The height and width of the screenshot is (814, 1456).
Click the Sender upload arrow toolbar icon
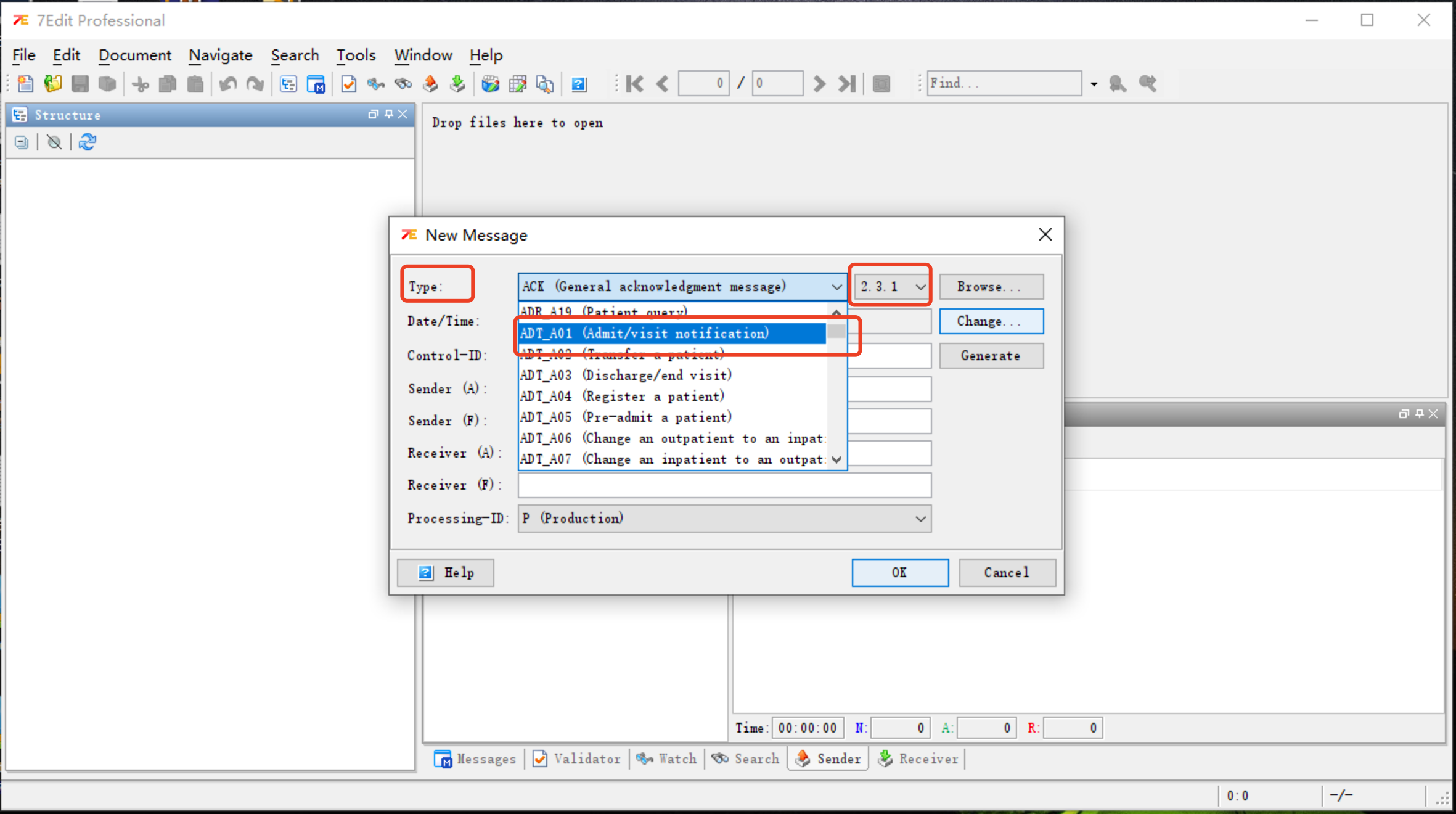[x=430, y=84]
